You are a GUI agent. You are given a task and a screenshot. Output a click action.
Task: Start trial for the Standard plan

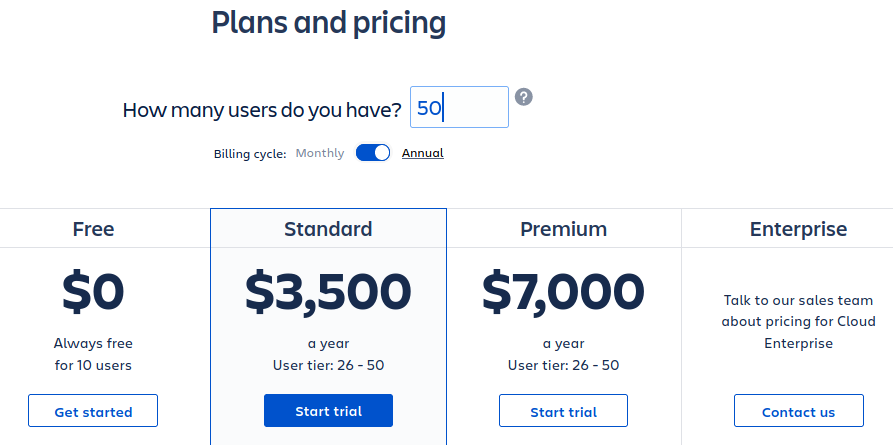[x=328, y=411]
